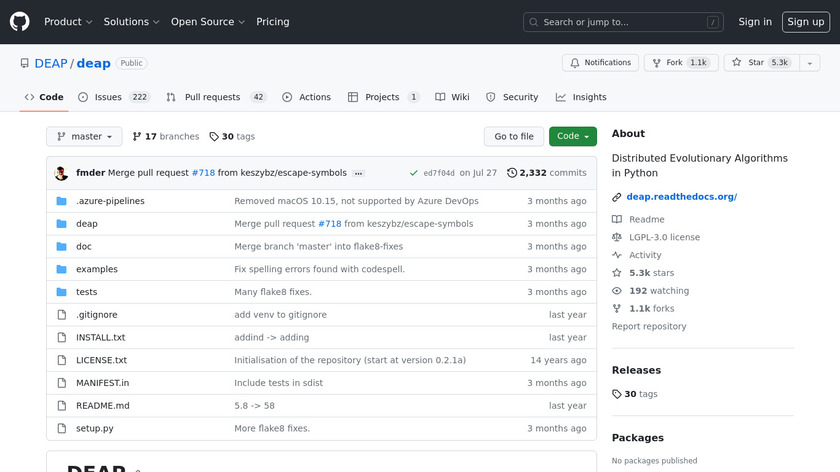Click the GitHub logo icon
This screenshot has height=472, width=840.
click(20, 21)
